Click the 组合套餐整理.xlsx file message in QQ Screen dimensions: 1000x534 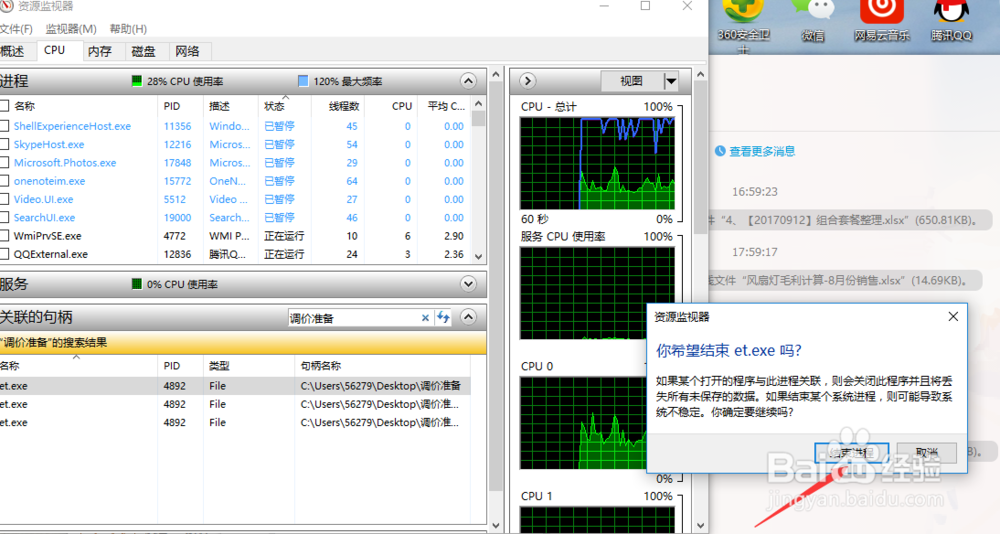(x=849, y=220)
